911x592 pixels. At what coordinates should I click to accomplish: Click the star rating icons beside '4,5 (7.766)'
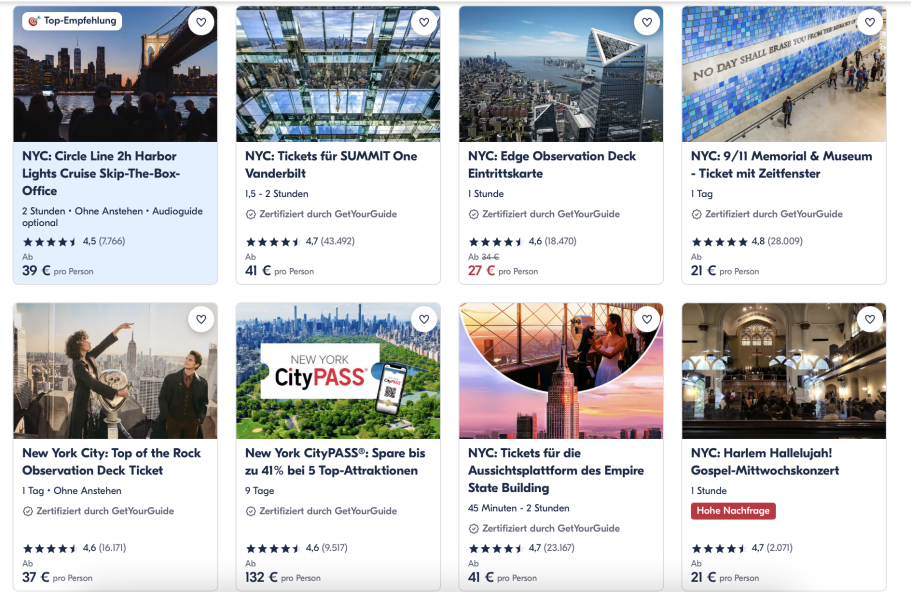(50, 242)
